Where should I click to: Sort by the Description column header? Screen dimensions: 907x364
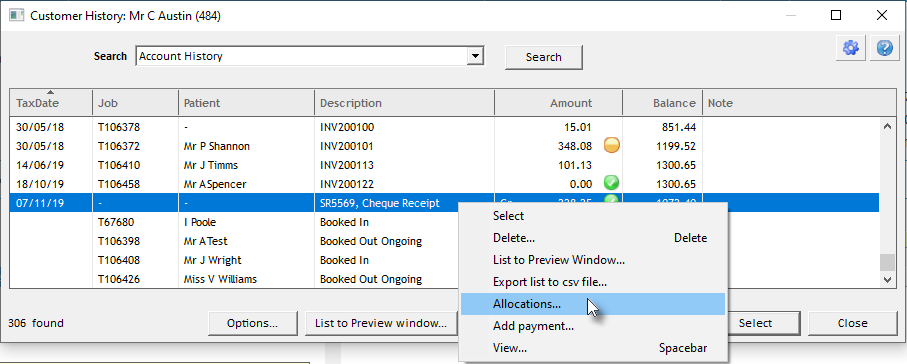404,103
